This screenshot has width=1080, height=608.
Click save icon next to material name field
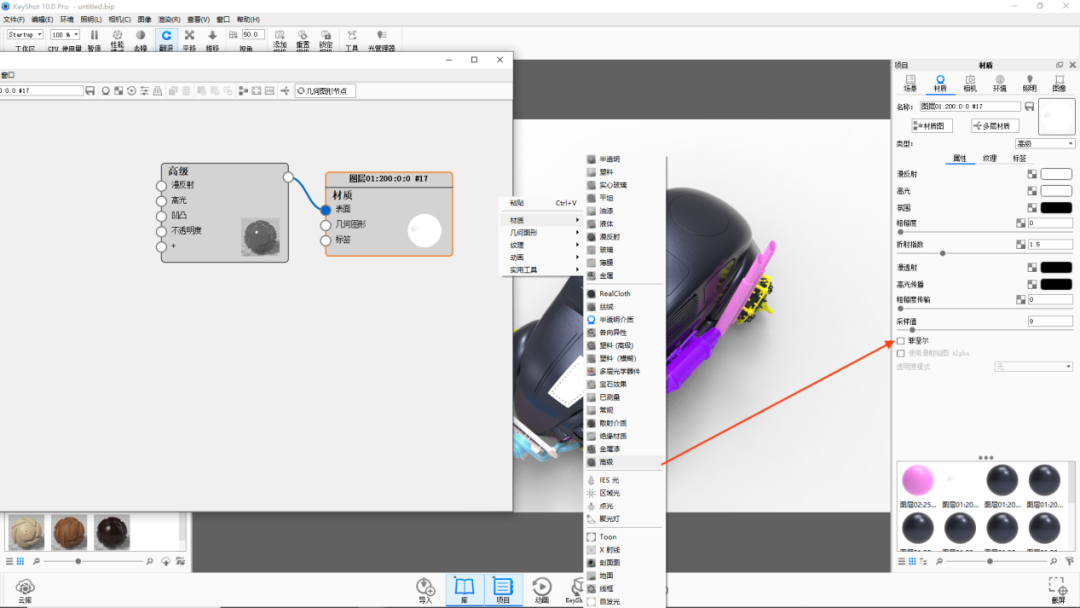point(1029,107)
